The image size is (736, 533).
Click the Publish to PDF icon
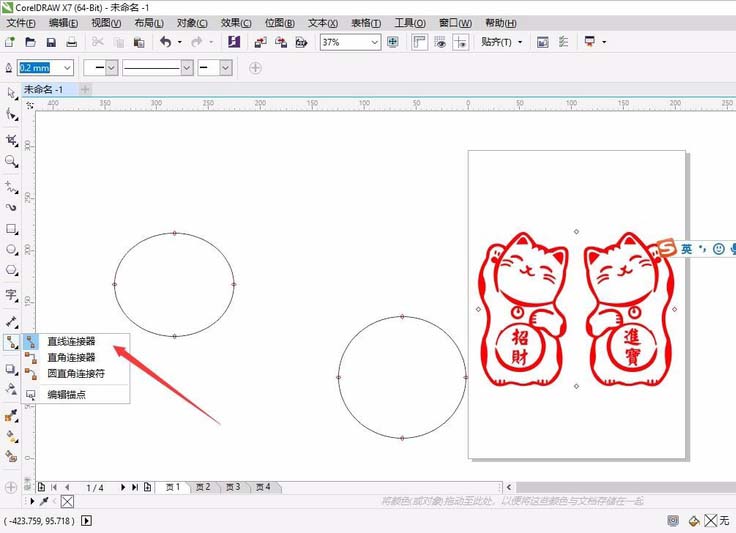coord(301,42)
